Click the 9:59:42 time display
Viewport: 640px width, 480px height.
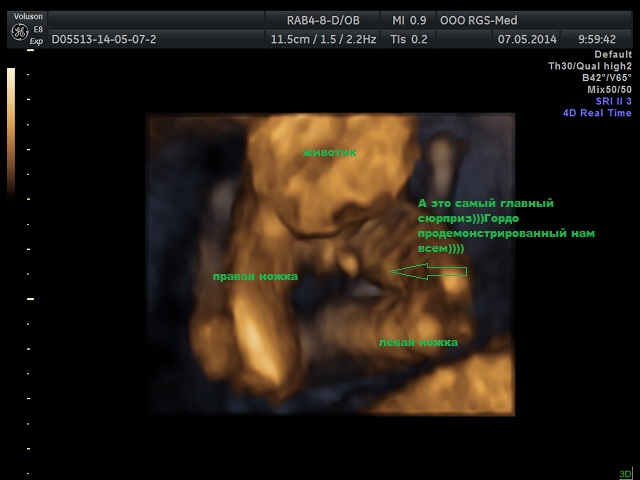(596, 39)
